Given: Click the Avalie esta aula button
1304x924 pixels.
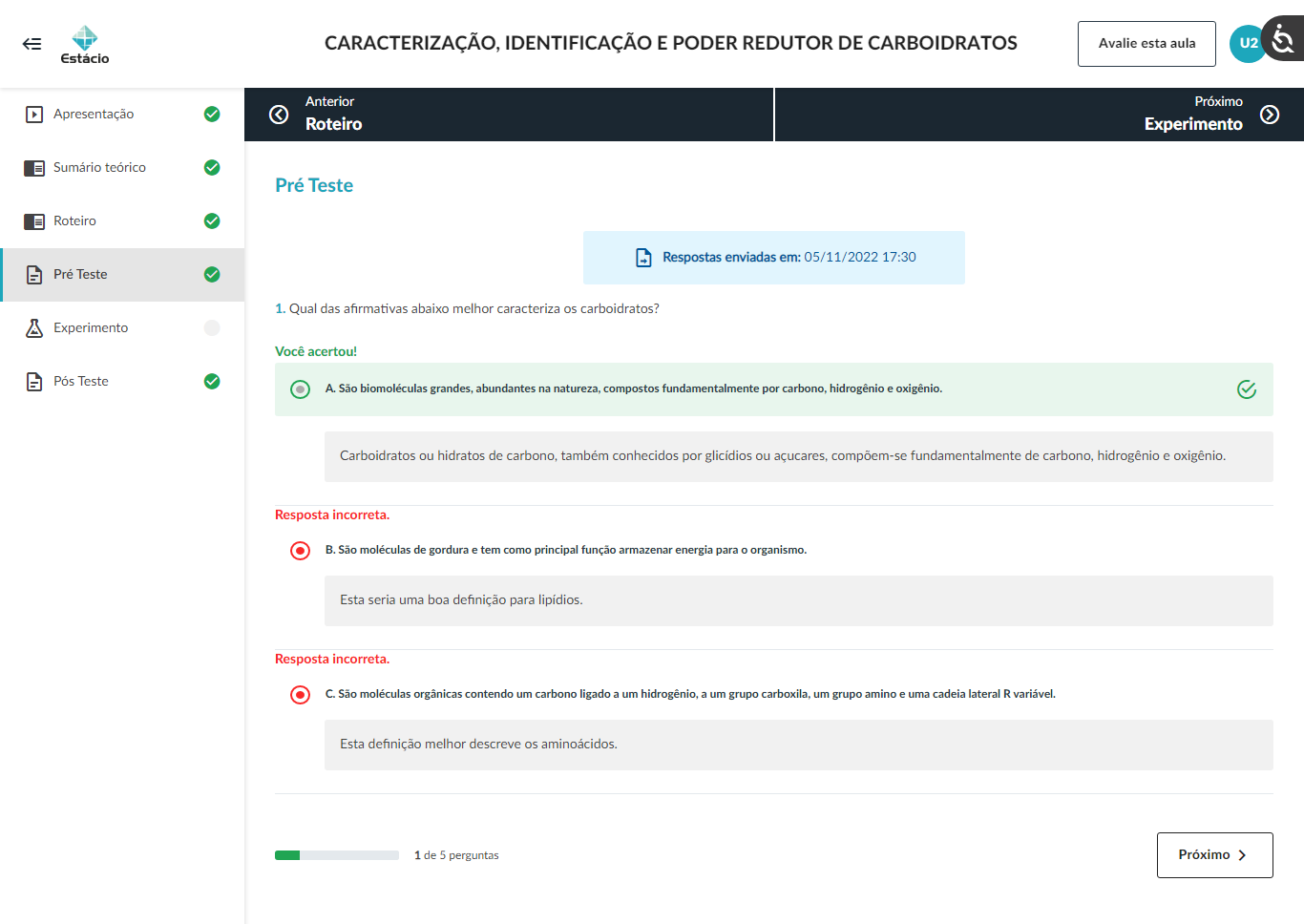Looking at the screenshot, I should tap(1146, 44).
